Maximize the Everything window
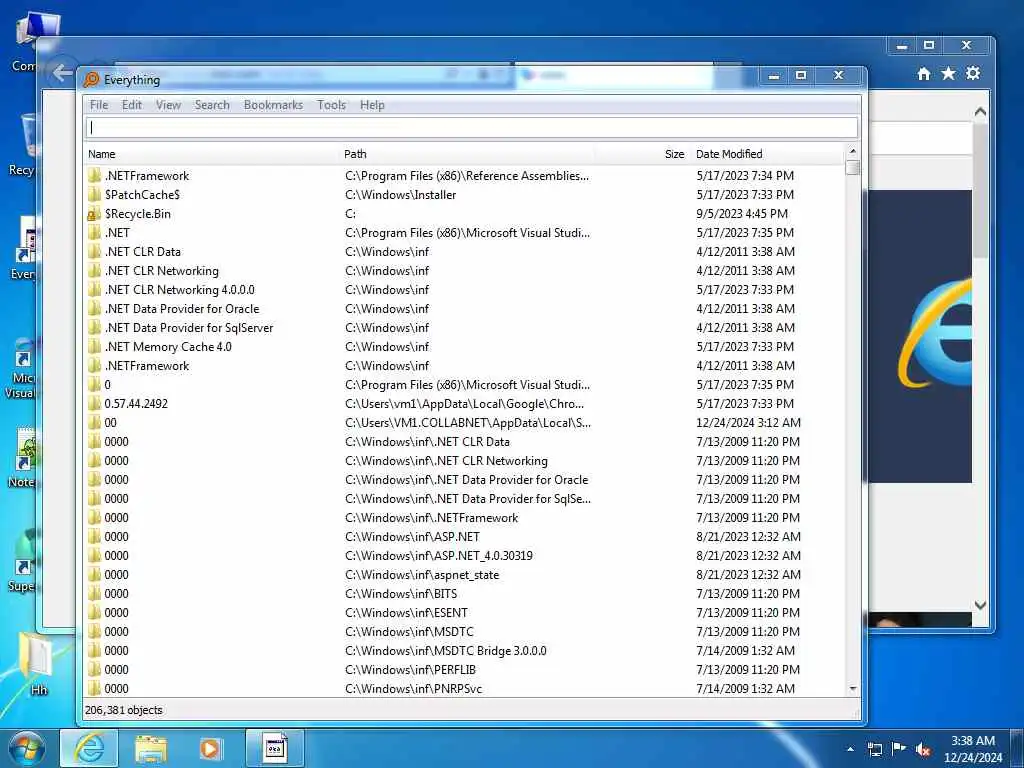The image size is (1024, 768). (801, 76)
